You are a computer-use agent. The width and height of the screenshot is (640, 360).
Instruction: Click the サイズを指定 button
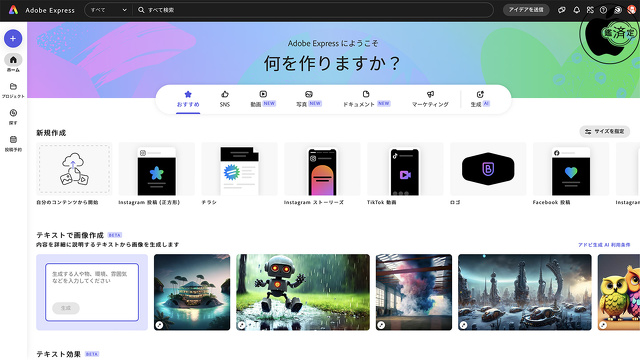point(604,131)
